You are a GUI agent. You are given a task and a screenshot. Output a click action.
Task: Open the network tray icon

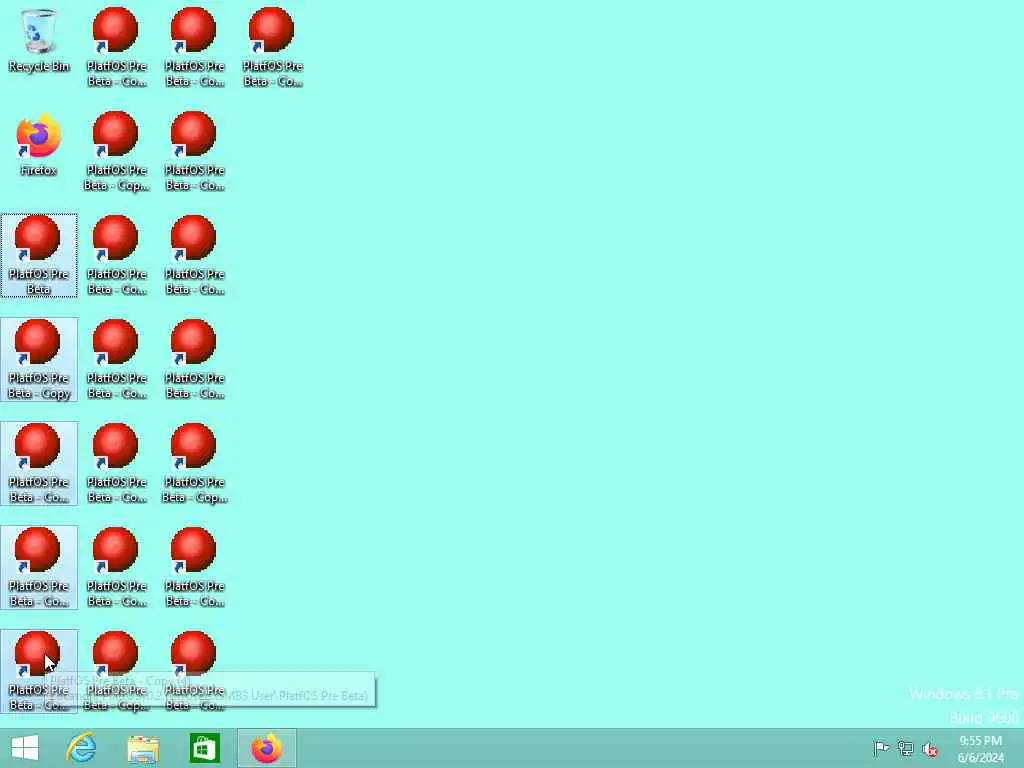click(905, 748)
